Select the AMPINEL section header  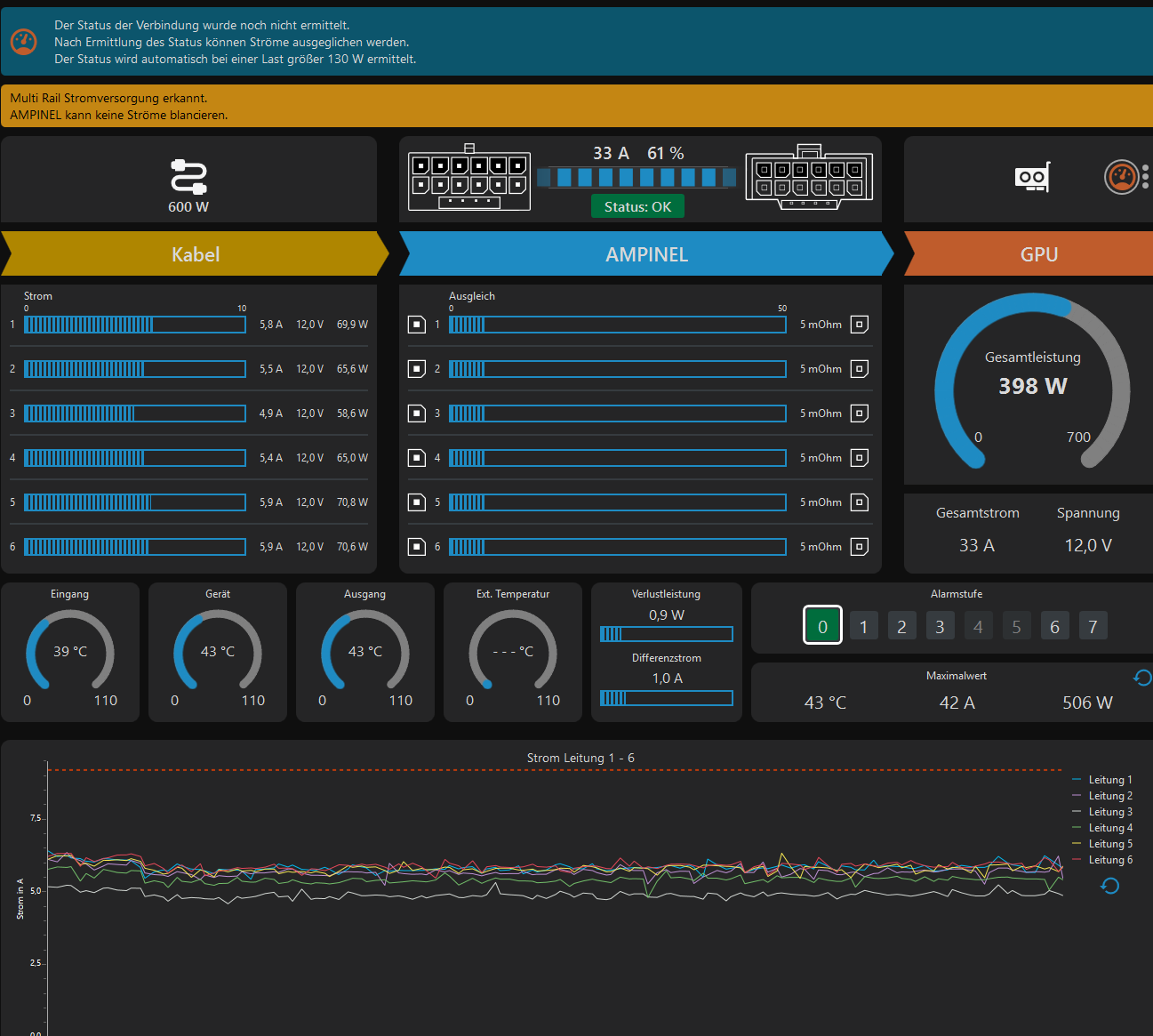pos(646,254)
